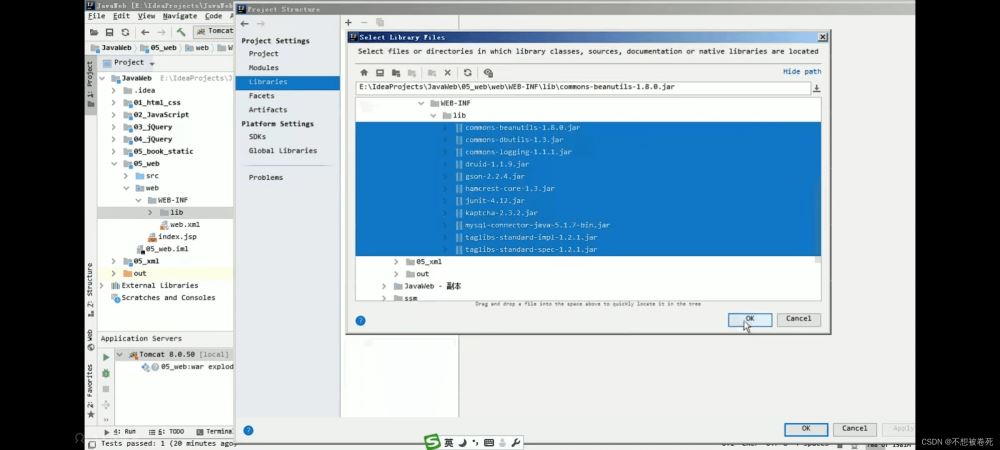The height and width of the screenshot is (450, 1000).
Task: Synchronize icon in main toolbar
Action: click(x=125, y=32)
